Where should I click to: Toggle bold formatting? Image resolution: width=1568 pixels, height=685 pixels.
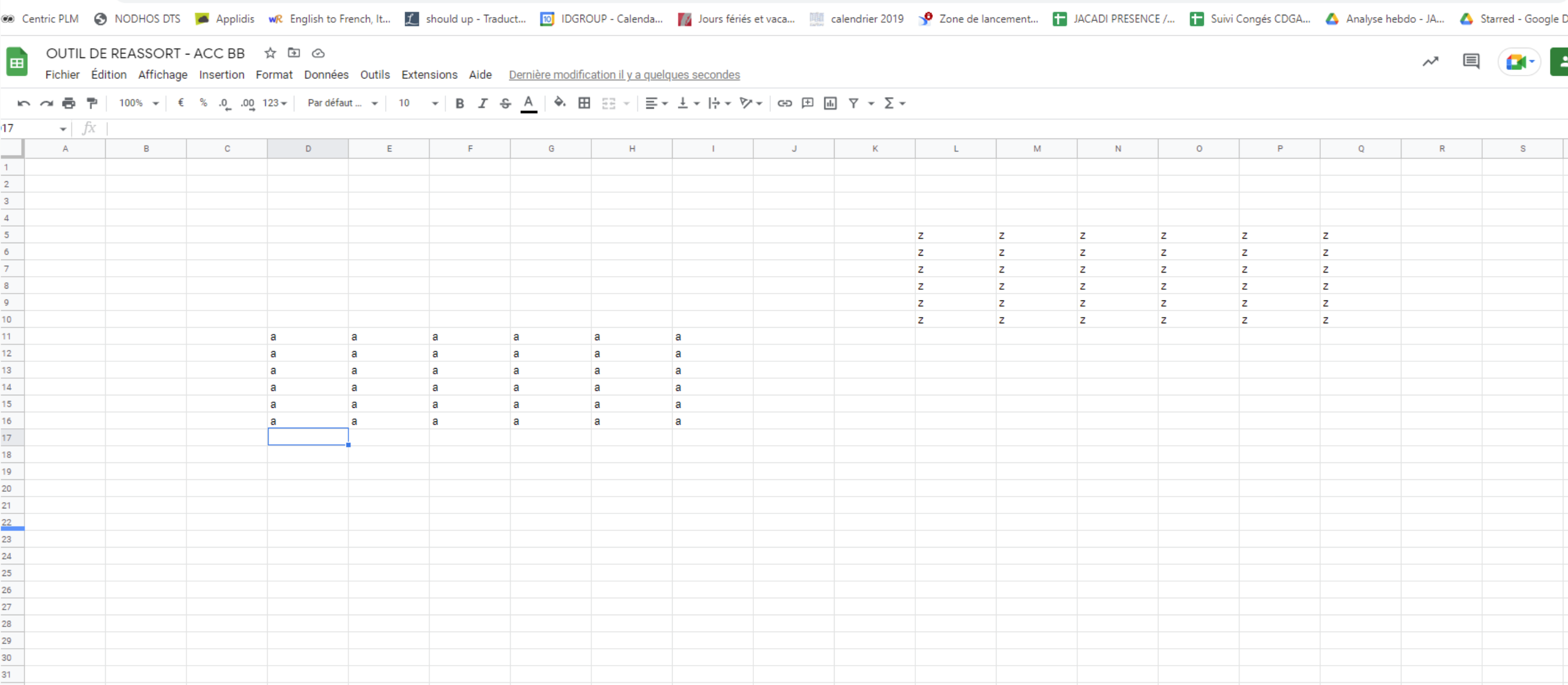click(x=460, y=103)
